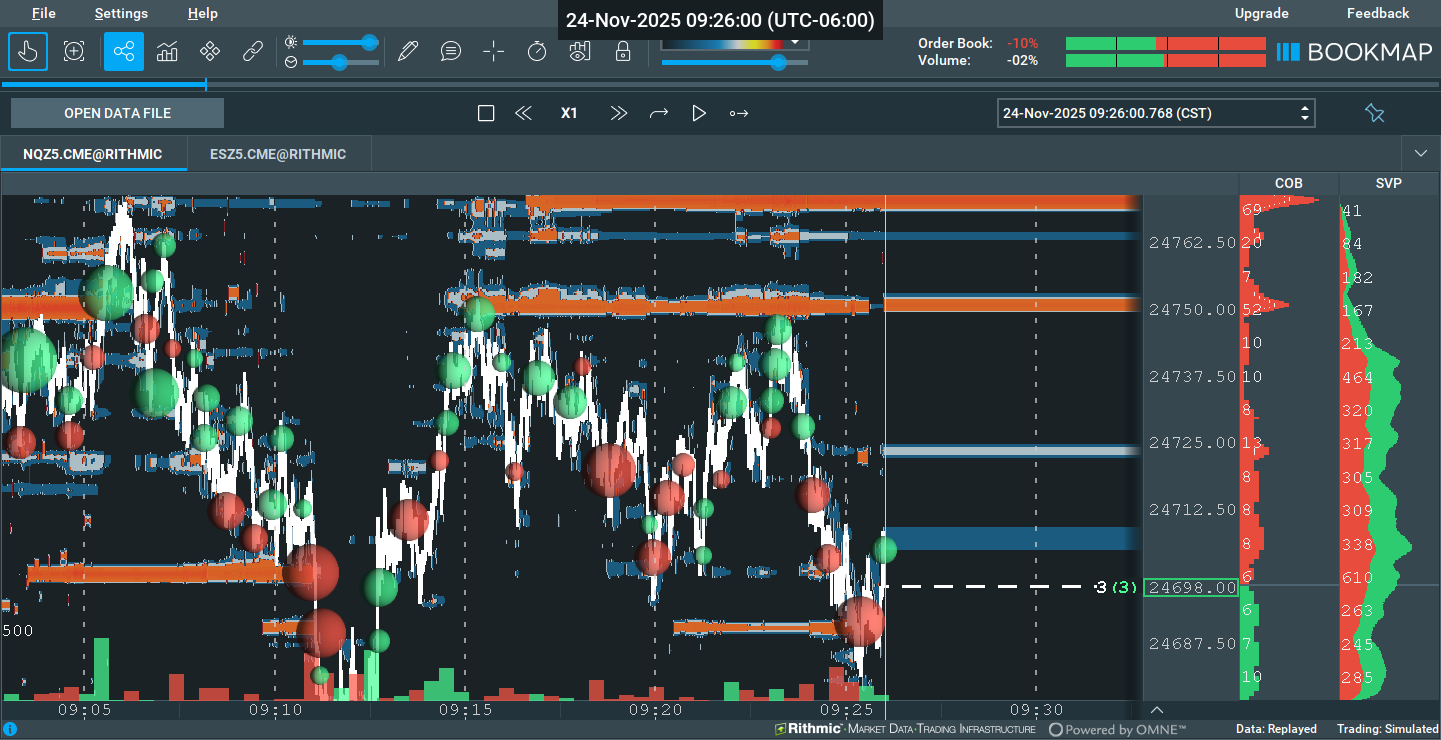Toggle the padlock lock icon
The image size is (1441, 740).
click(x=623, y=52)
